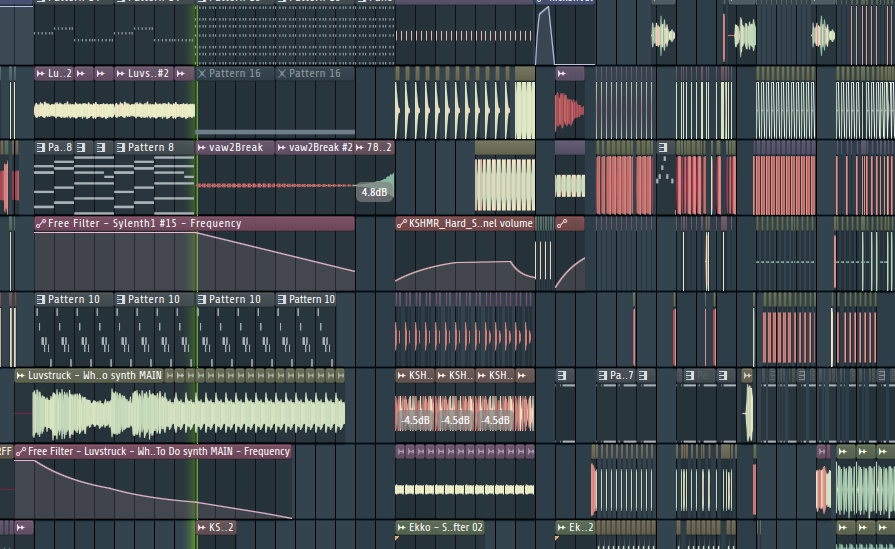Click the audio icon on the vaw2Break #2 clip
Image resolution: width=895 pixels, height=549 pixels.
[x=281, y=148]
